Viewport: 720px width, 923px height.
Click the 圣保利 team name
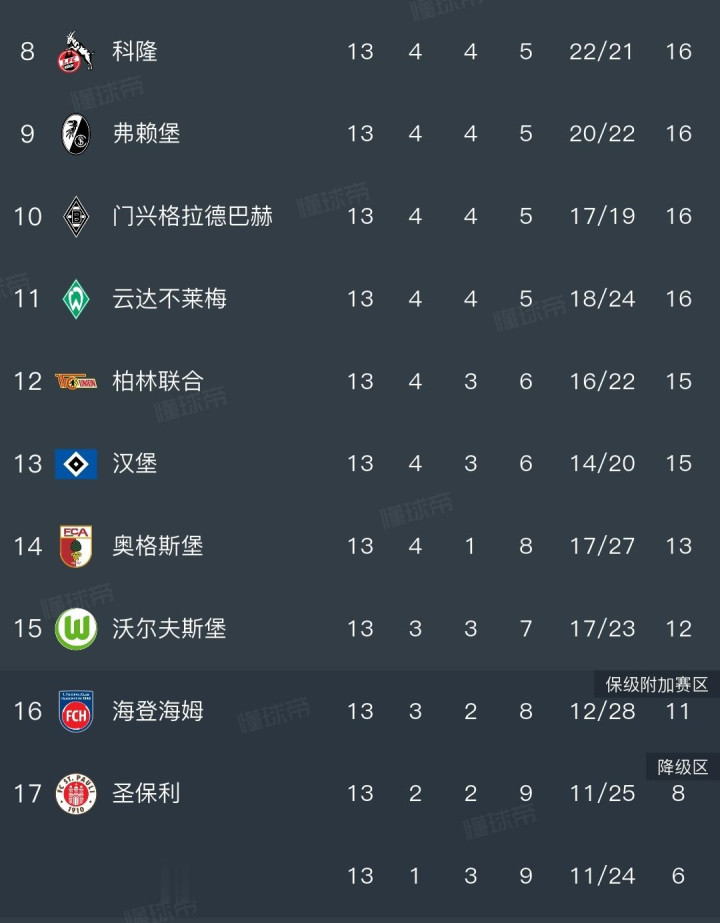[146, 794]
